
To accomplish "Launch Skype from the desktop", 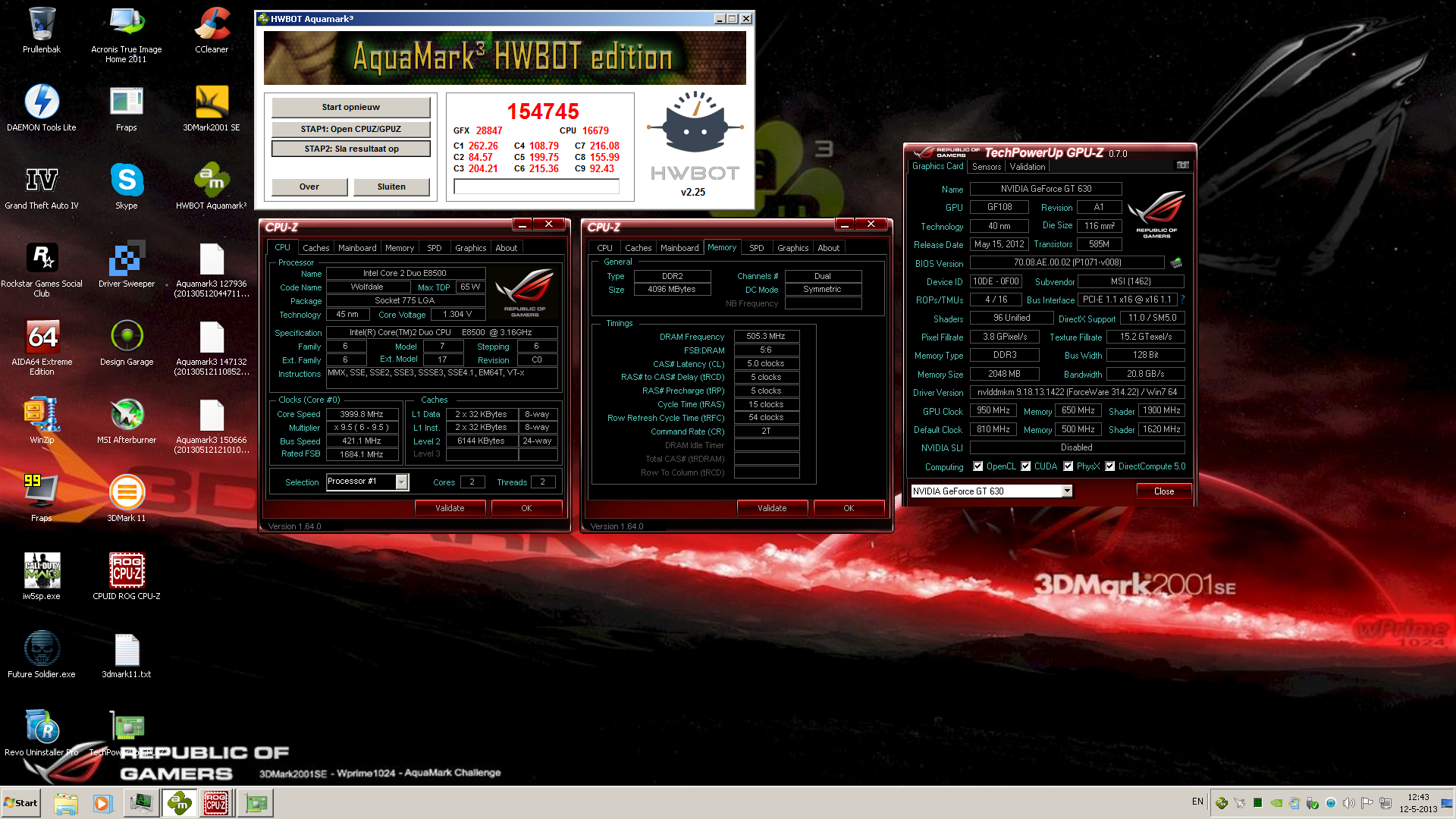I will pyautogui.click(x=127, y=186).
